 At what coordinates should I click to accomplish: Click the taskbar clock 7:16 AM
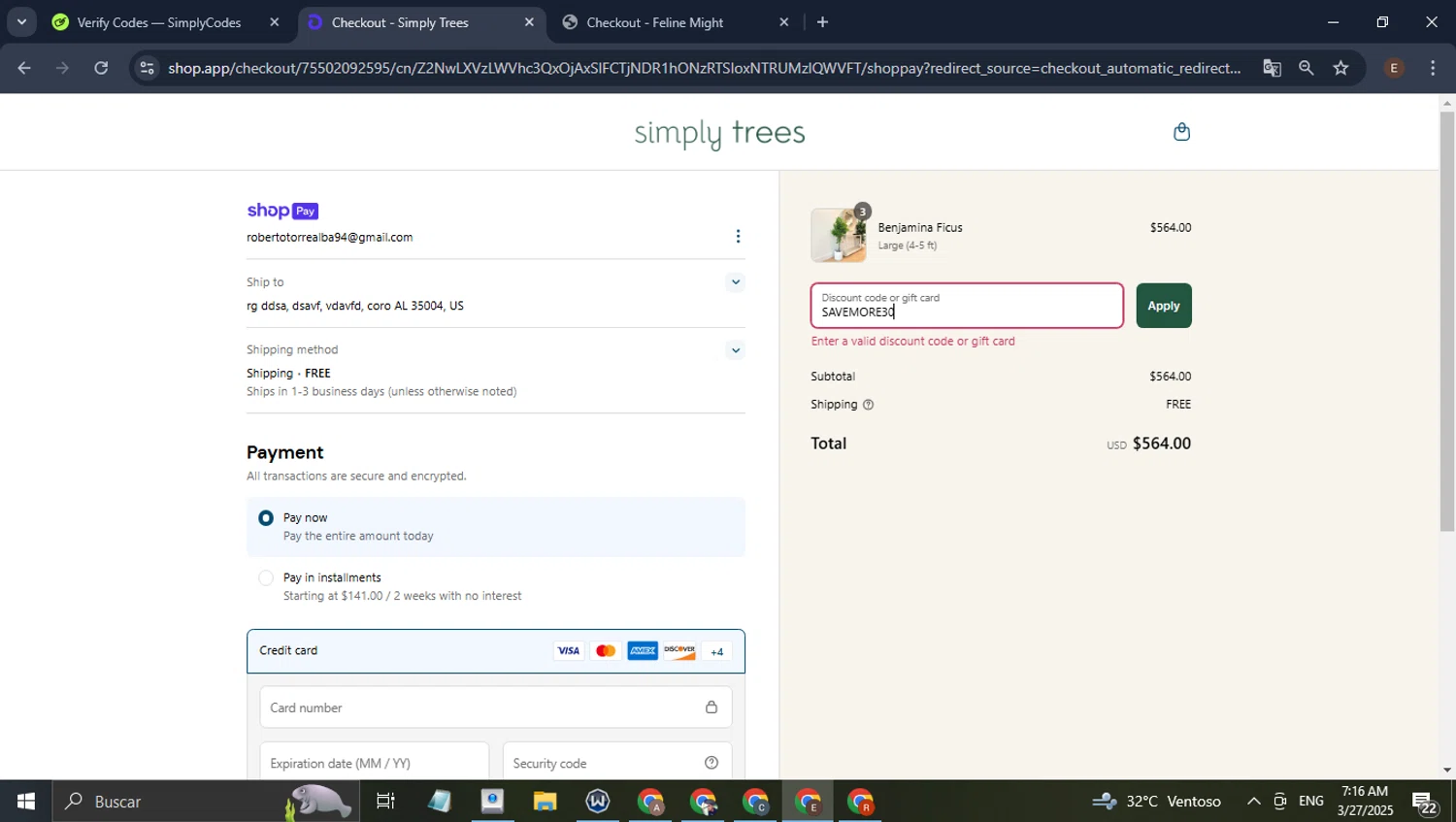1365,802
